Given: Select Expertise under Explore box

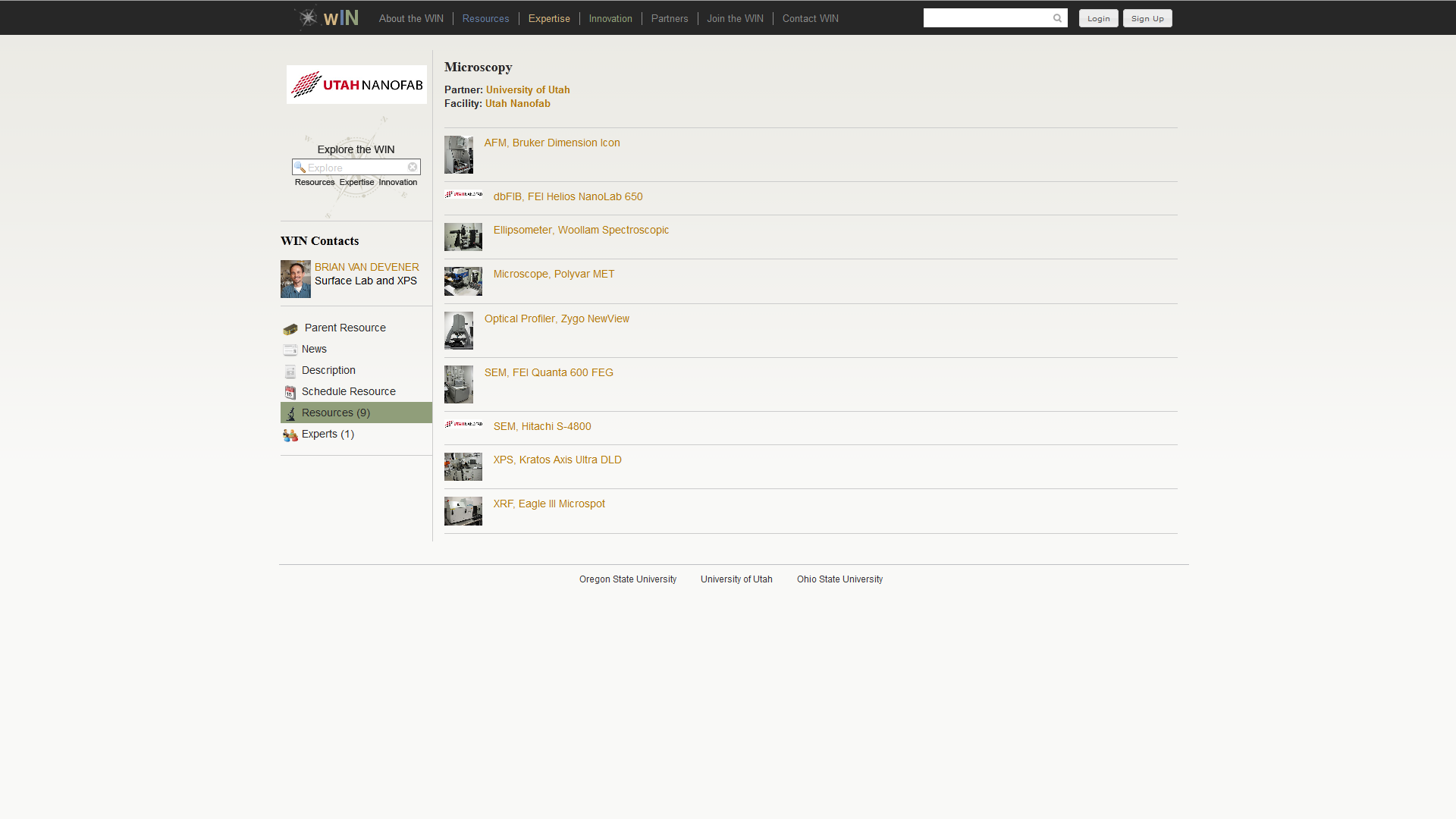Looking at the screenshot, I should coord(356,182).
